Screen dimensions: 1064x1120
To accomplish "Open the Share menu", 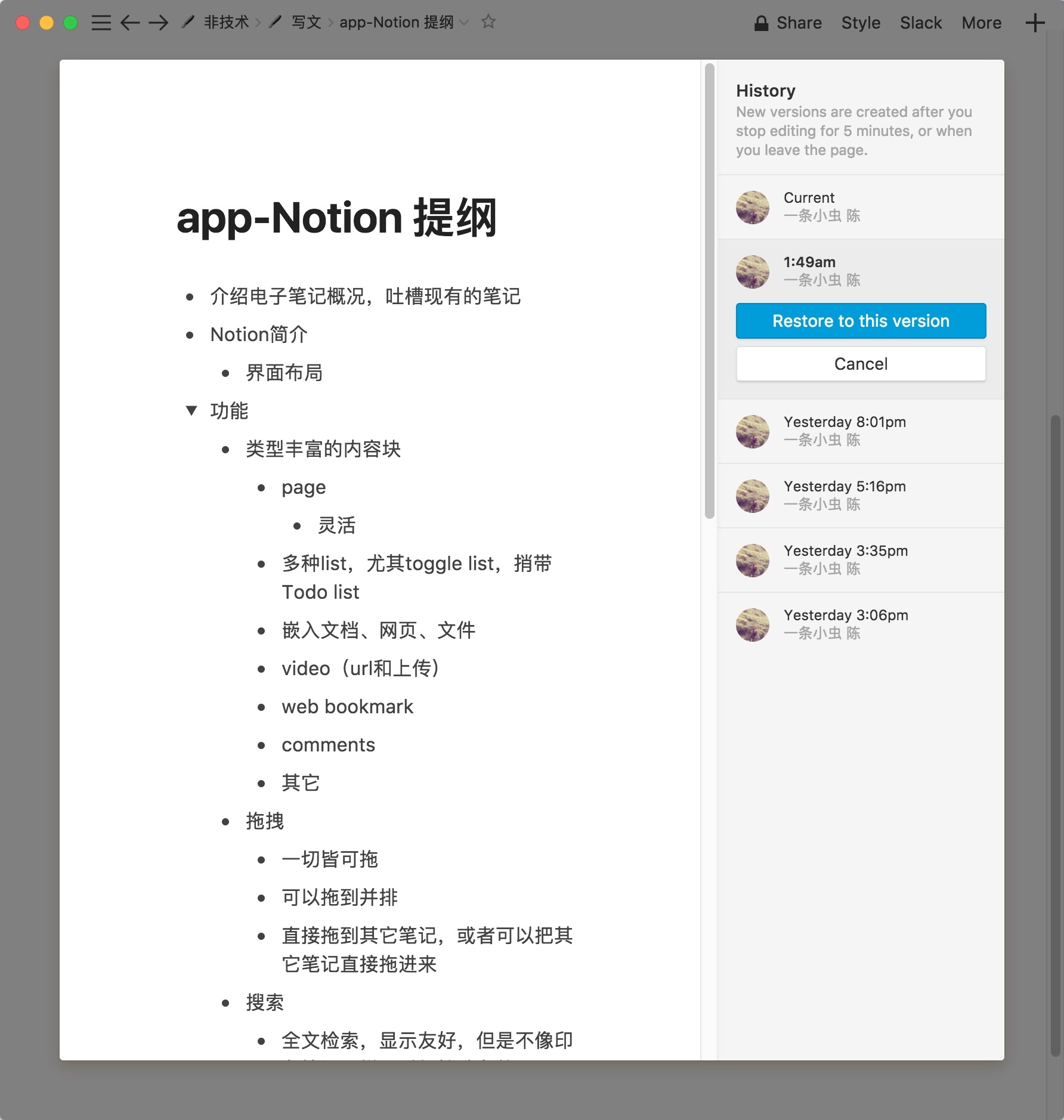I will 799,23.
